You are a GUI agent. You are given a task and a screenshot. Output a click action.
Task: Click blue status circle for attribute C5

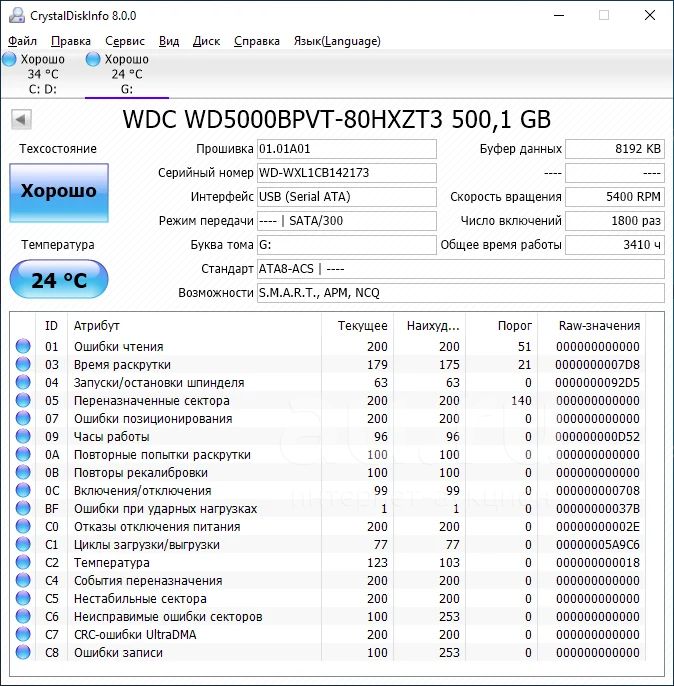[x=23, y=598]
